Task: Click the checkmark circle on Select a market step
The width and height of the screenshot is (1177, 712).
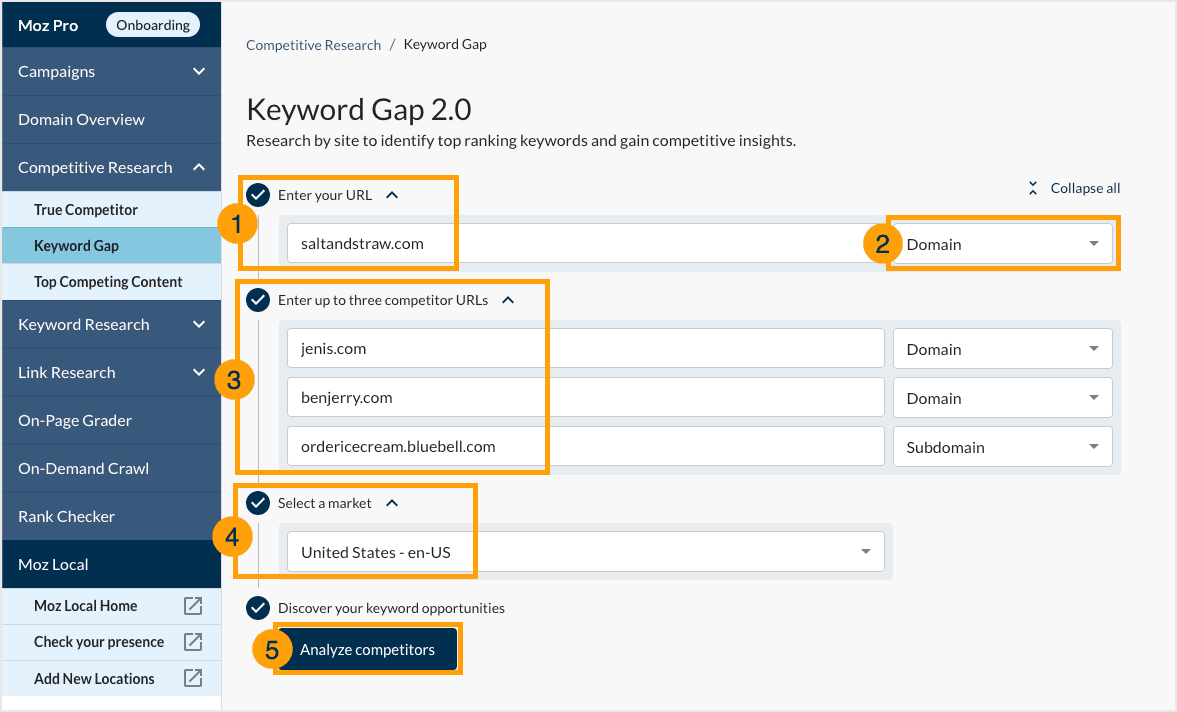Action: [258, 503]
